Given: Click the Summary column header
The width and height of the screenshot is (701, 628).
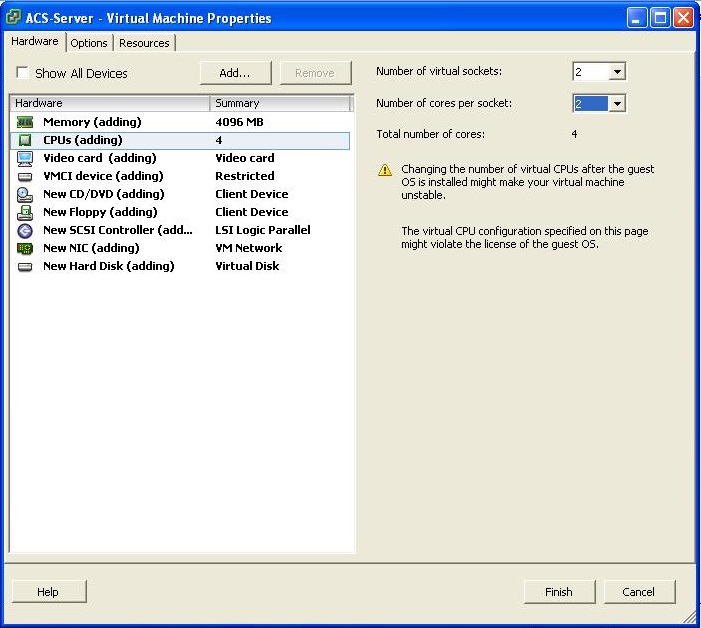Looking at the screenshot, I should [280, 103].
